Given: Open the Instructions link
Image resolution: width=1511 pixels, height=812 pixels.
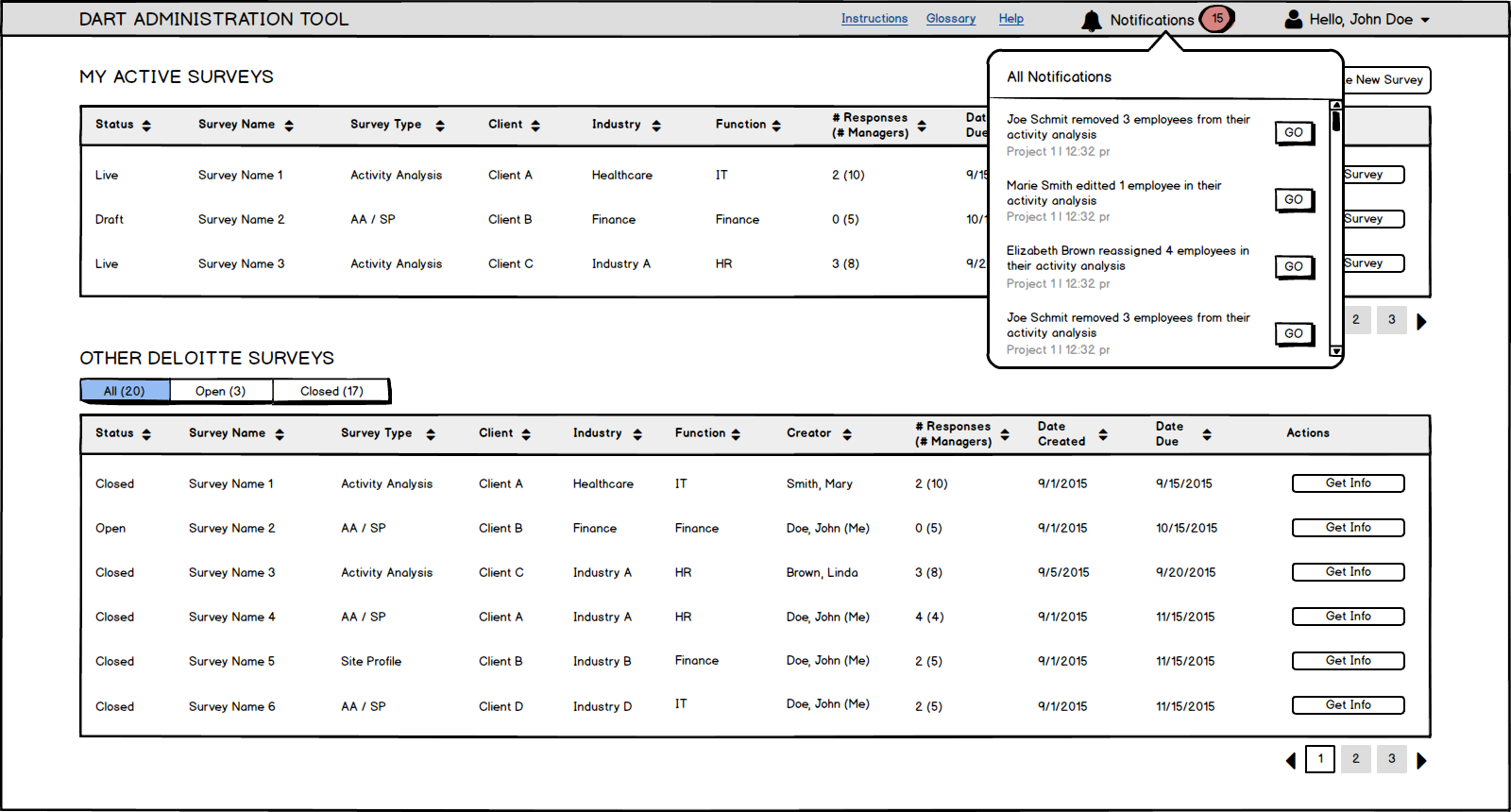Looking at the screenshot, I should coord(874,19).
